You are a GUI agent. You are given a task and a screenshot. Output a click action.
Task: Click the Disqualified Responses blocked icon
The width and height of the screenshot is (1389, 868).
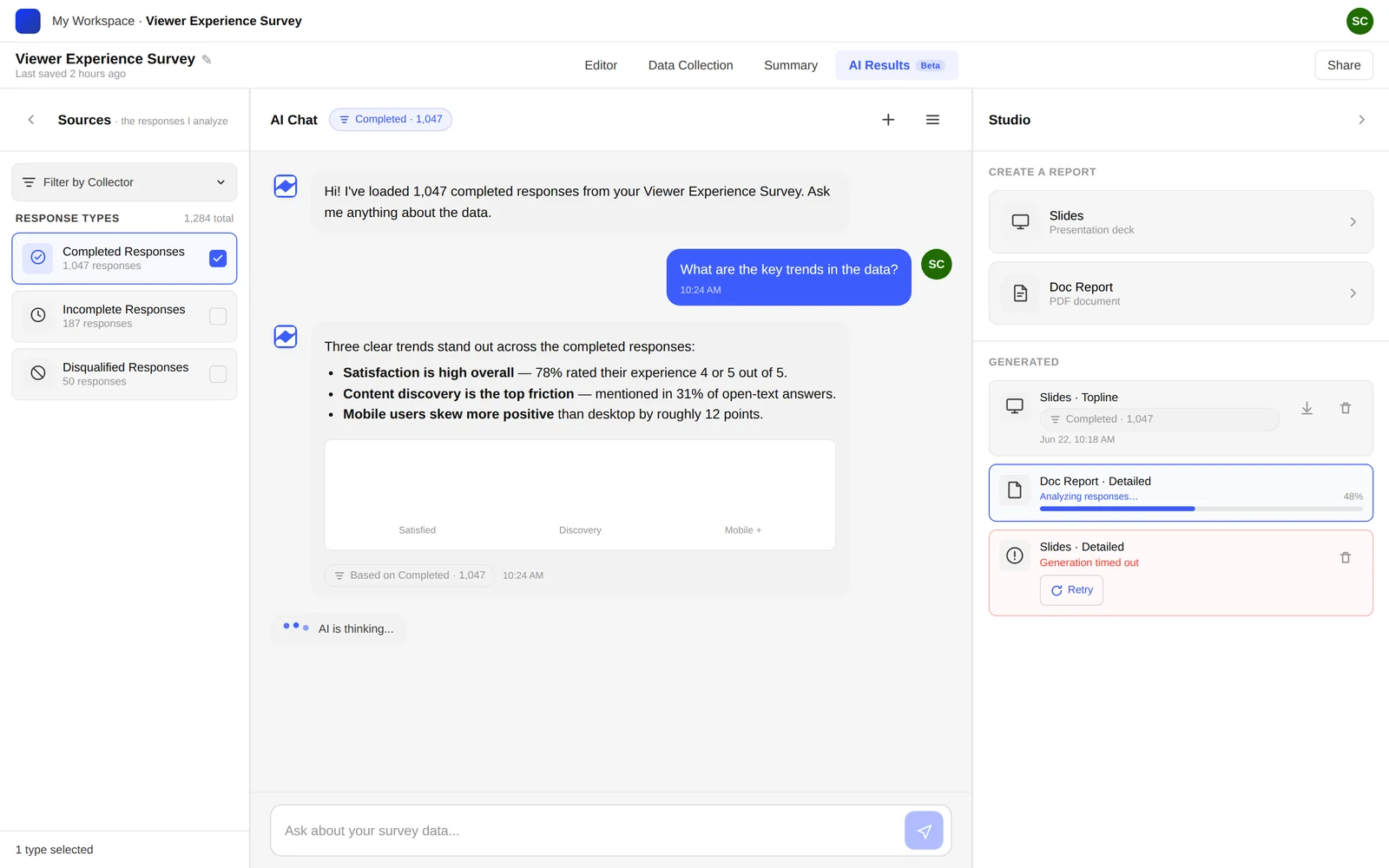click(37, 373)
